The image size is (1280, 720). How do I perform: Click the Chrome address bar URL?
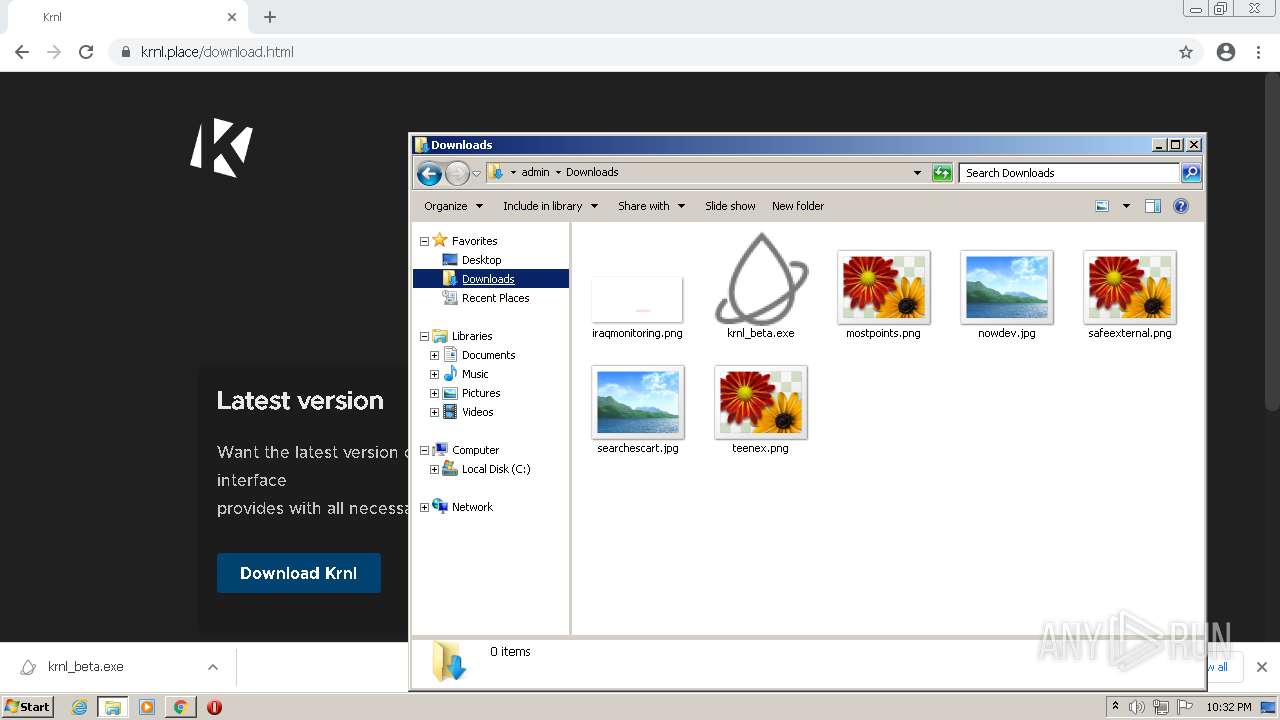pyautogui.click(x=217, y=52)
